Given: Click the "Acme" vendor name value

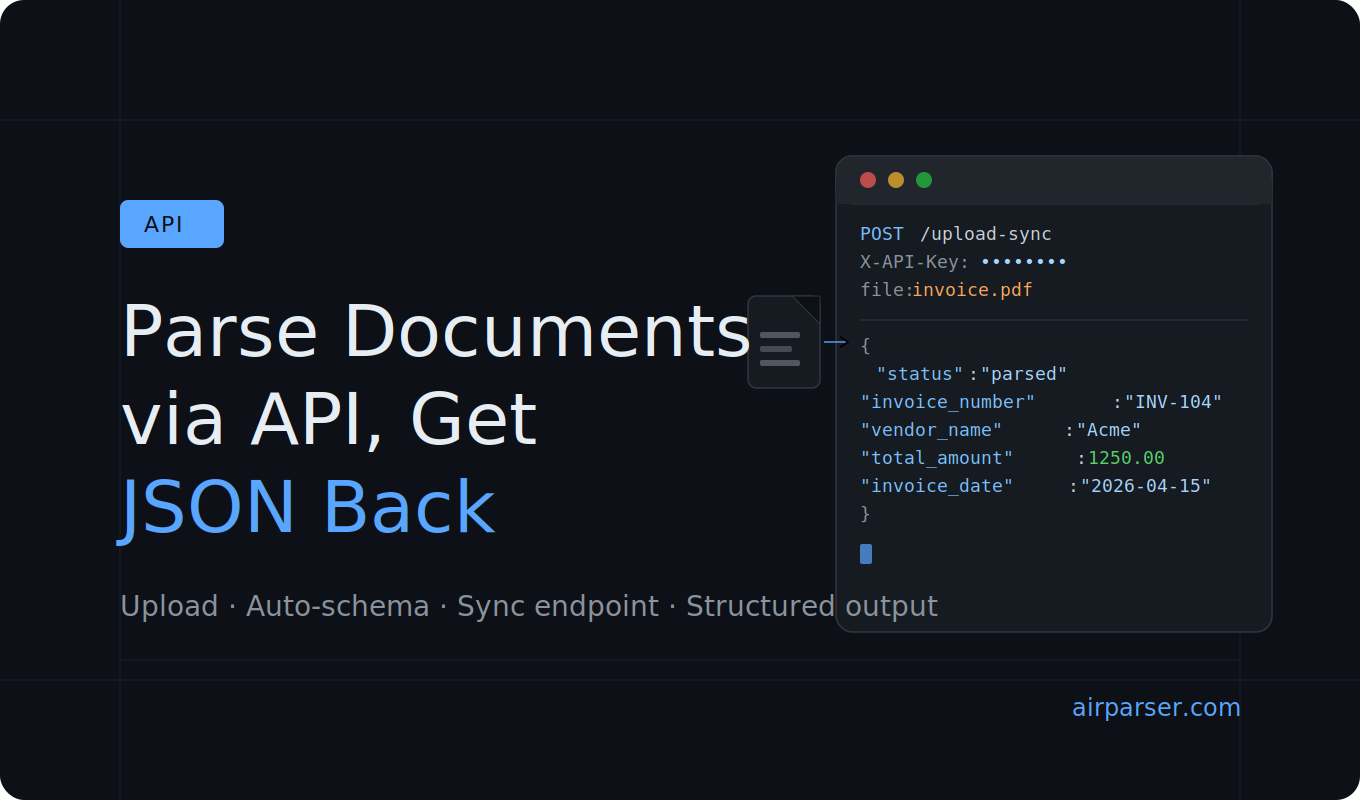Looking at the screenshot, I should [1109, 430].
